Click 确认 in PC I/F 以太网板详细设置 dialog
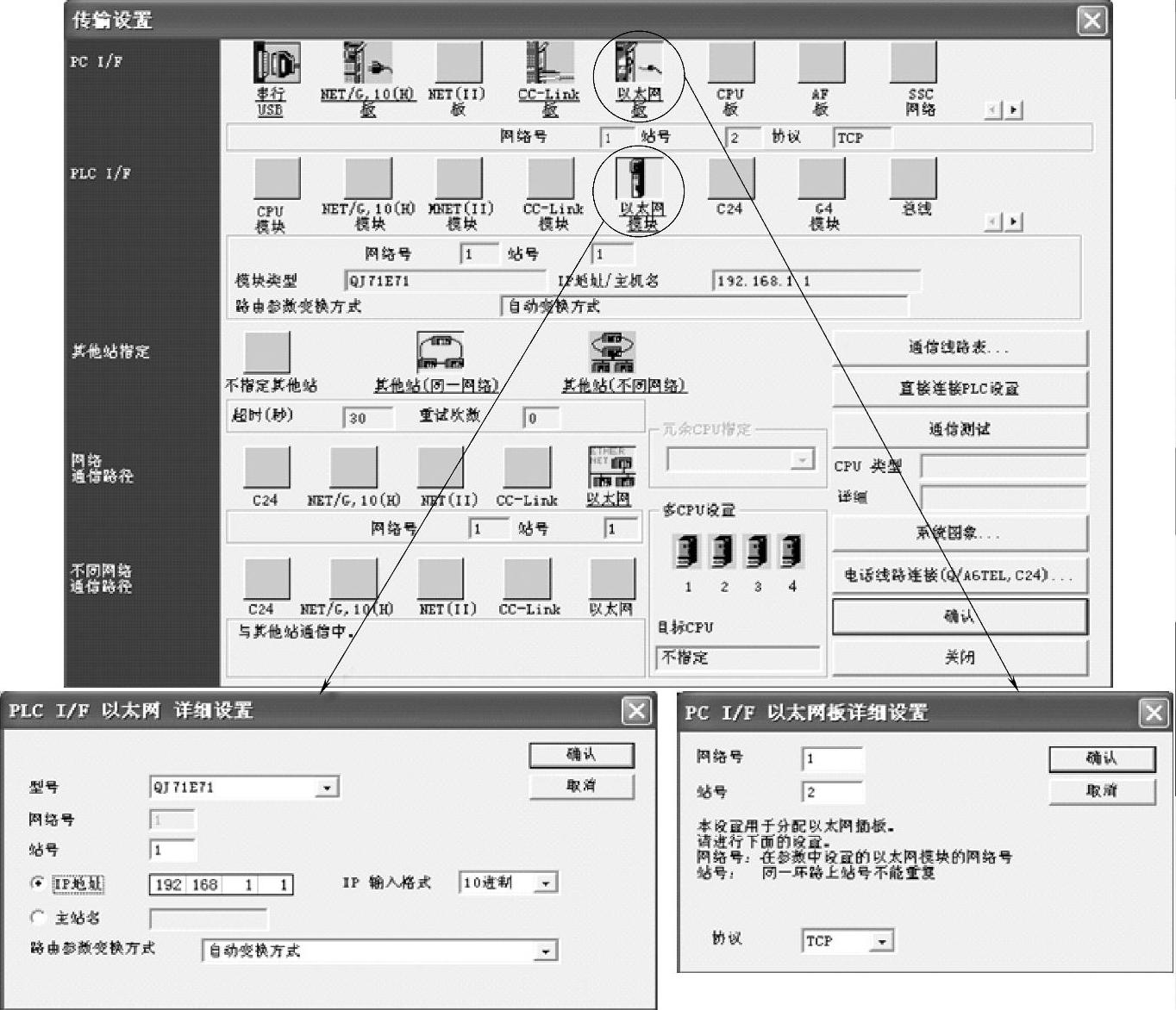The width and height of the screenshot is (1176, 1010). coord(1101,758)
